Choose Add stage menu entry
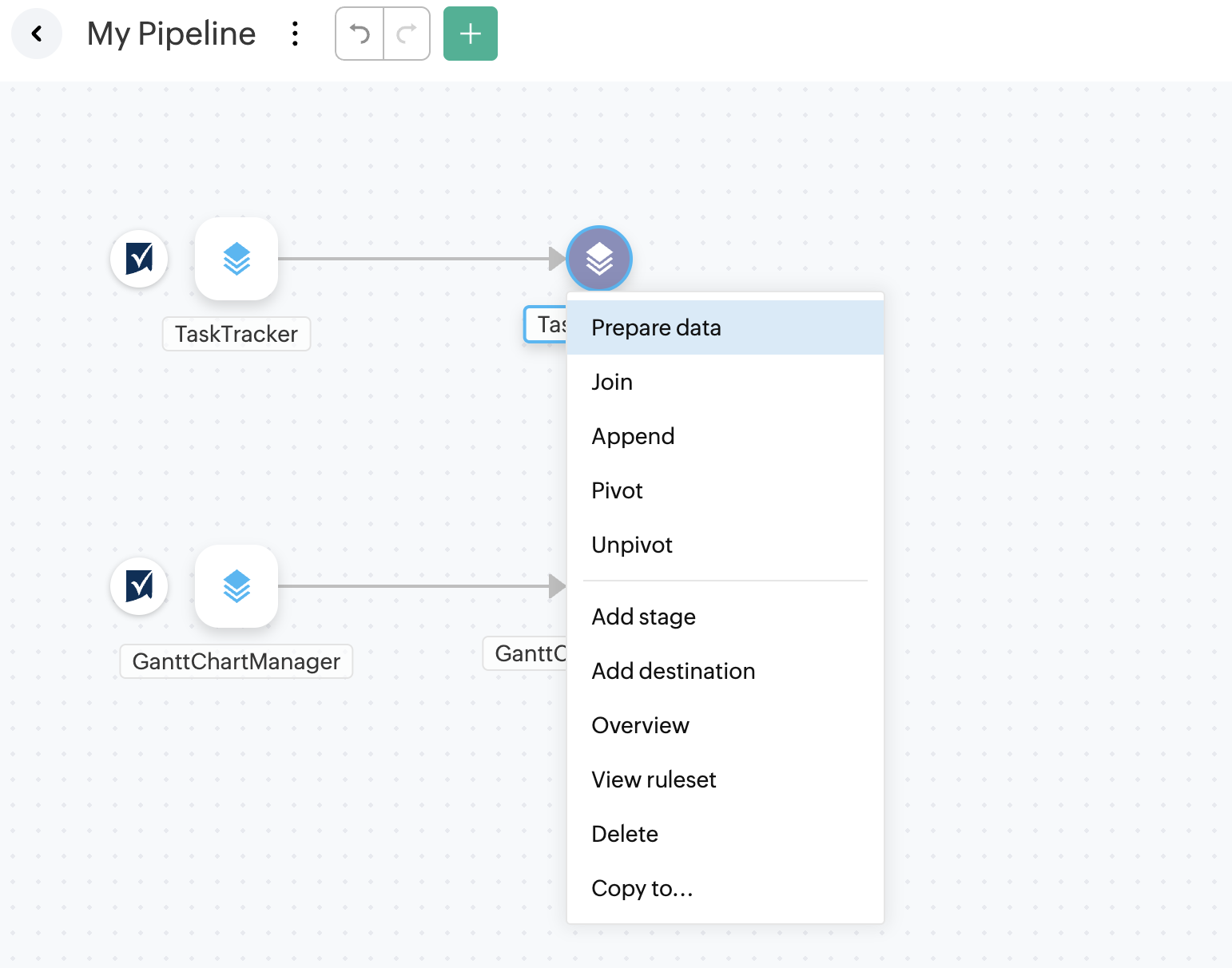Image resolution: width=1232 pixels, height=968 pixels. pyautogui.click(x=643, y=617)
